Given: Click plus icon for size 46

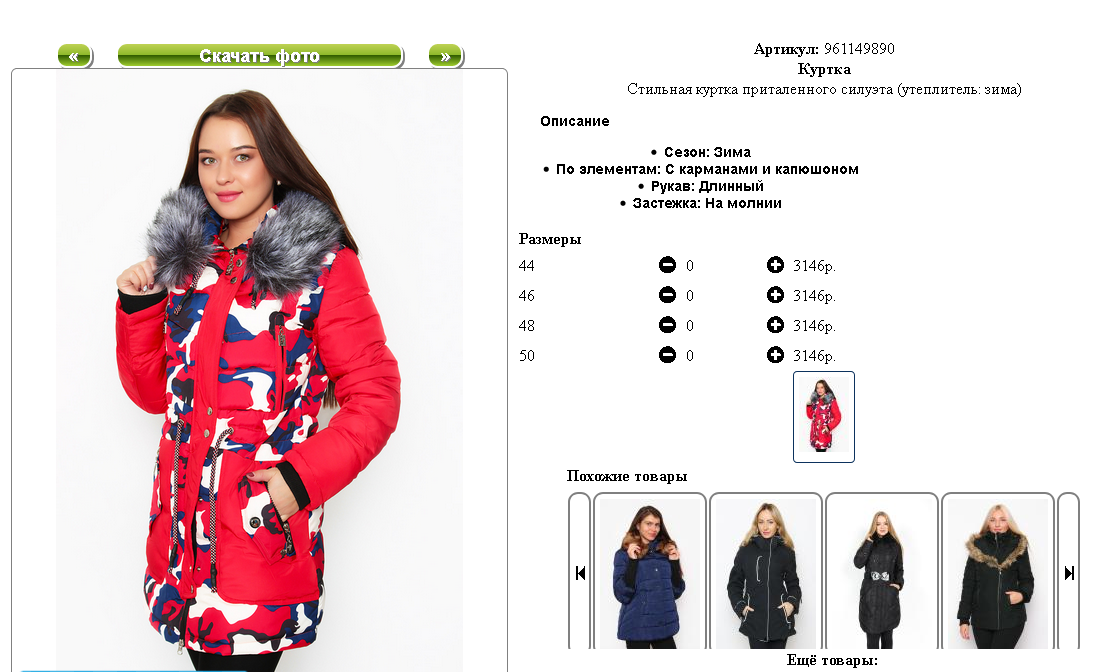Looking at the screenshot, I should [775, 295].
